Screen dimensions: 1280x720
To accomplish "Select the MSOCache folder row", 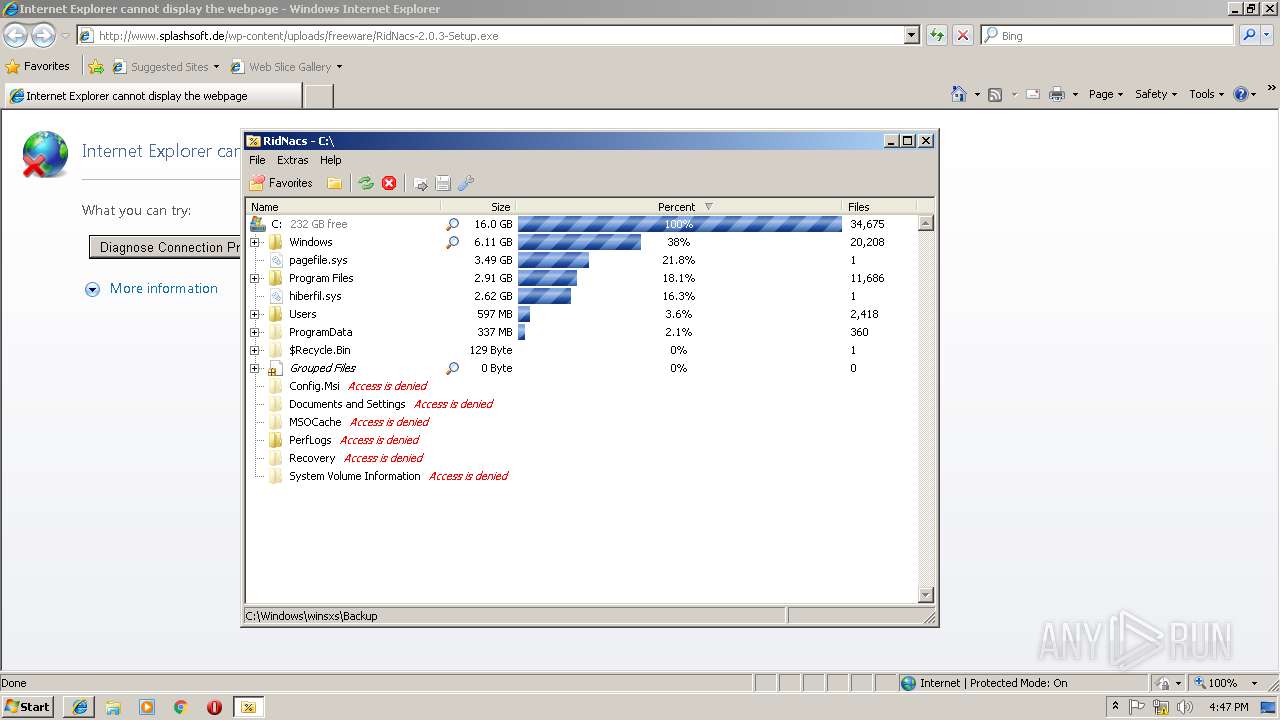I will click(581, 422).
